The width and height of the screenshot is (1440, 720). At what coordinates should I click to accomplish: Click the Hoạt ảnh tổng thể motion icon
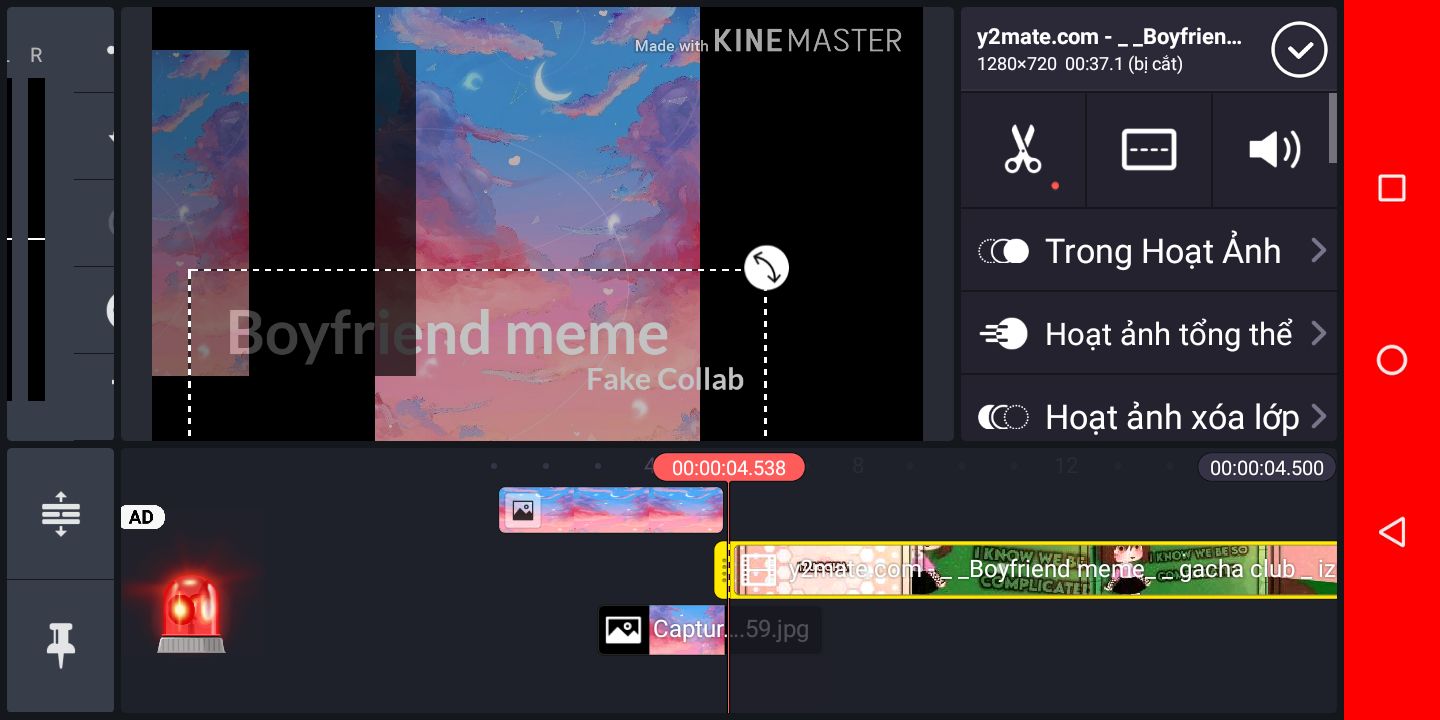pyautogui.click(x=1003, y=333)
